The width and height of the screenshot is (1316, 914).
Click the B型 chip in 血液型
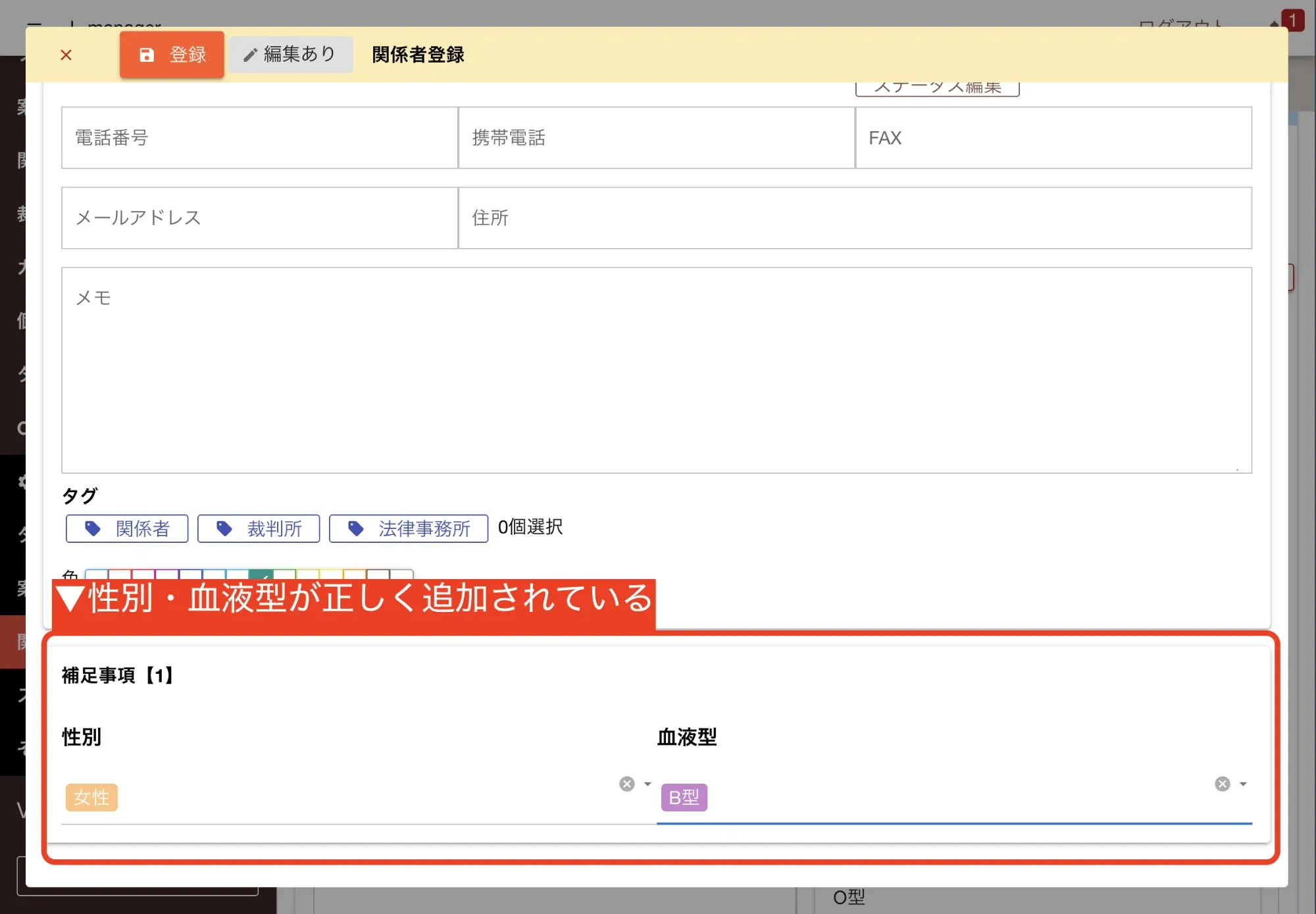(684, 798)
